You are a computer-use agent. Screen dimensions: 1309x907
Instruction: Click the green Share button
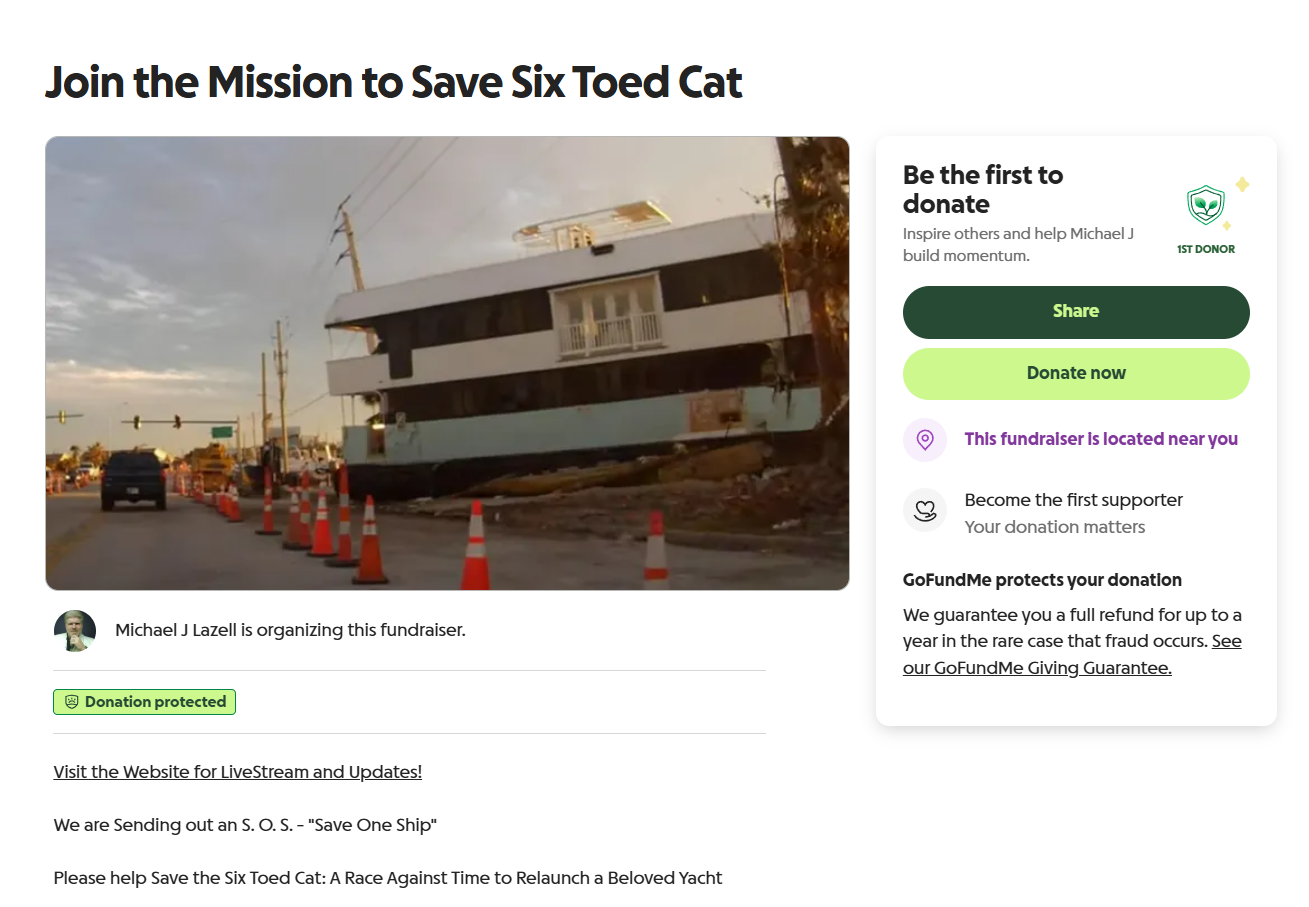1076,312
